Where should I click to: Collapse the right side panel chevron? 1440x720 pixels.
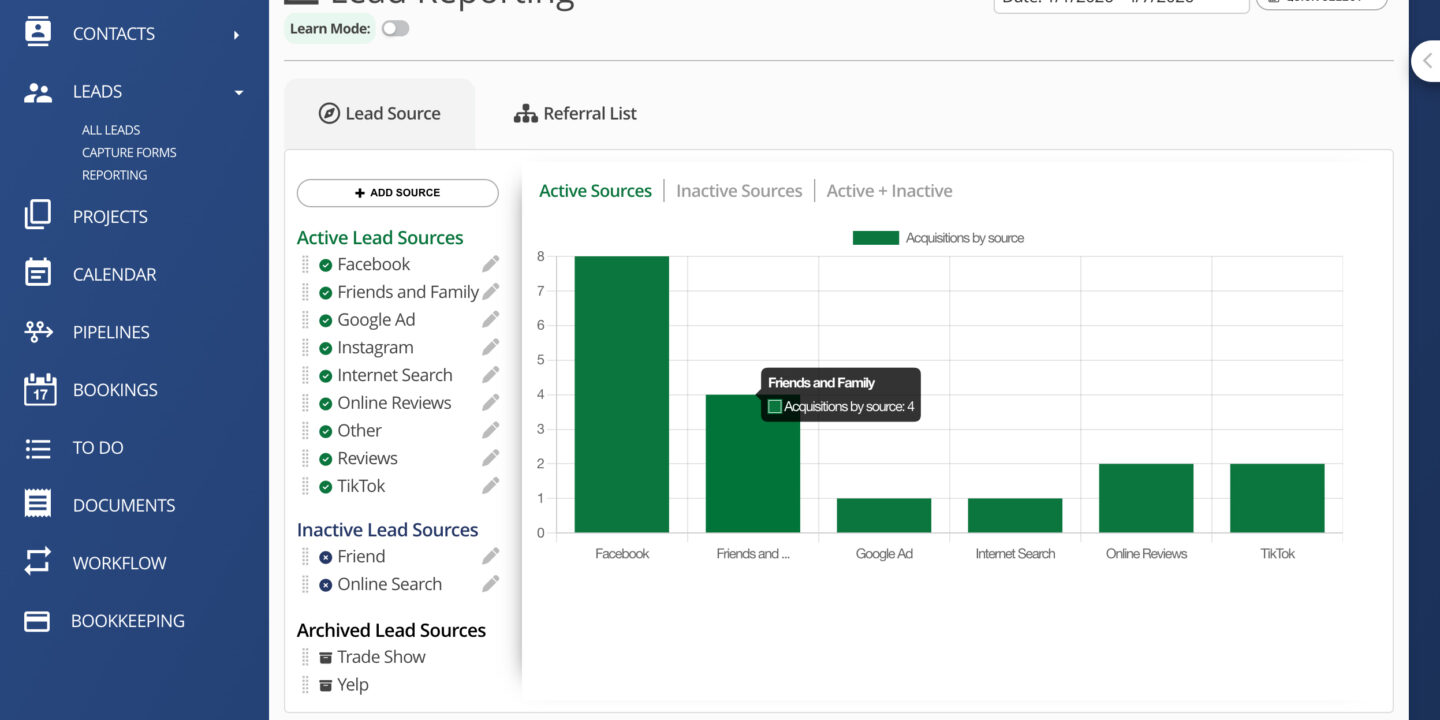tap(1427, 61)
